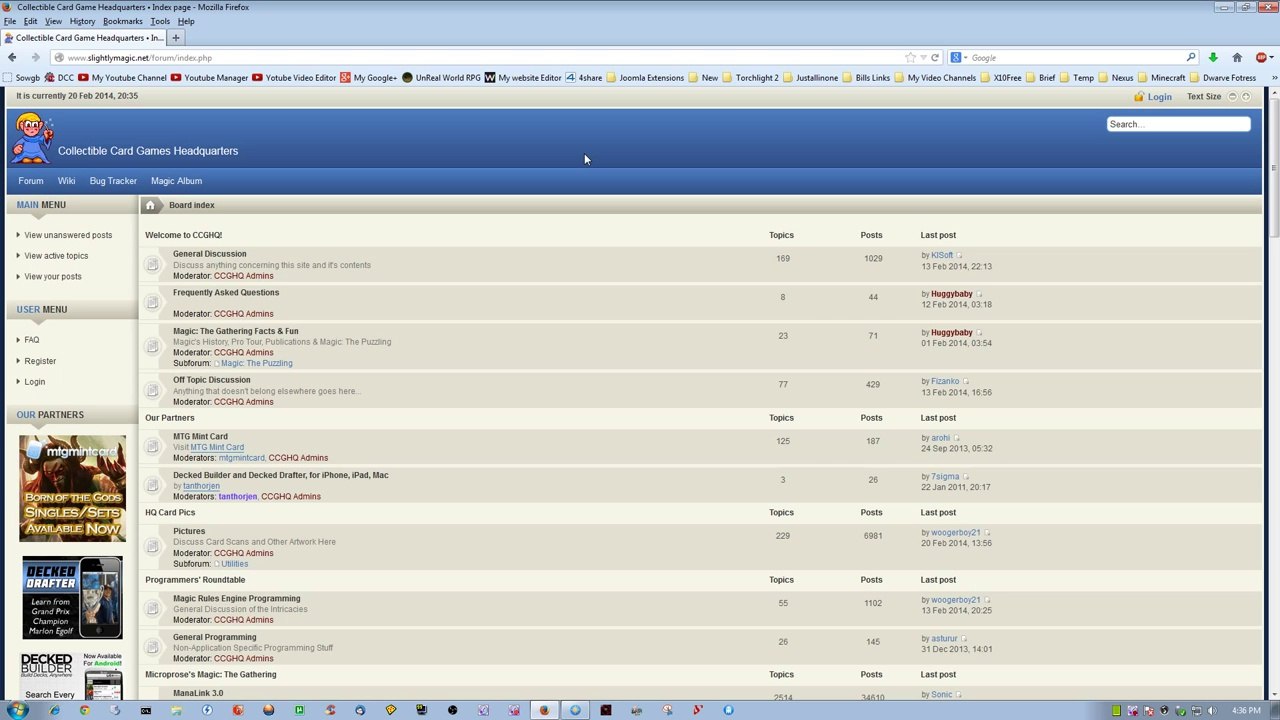
Task: Bookmark this page with the star icon
Action: [910, 58]
